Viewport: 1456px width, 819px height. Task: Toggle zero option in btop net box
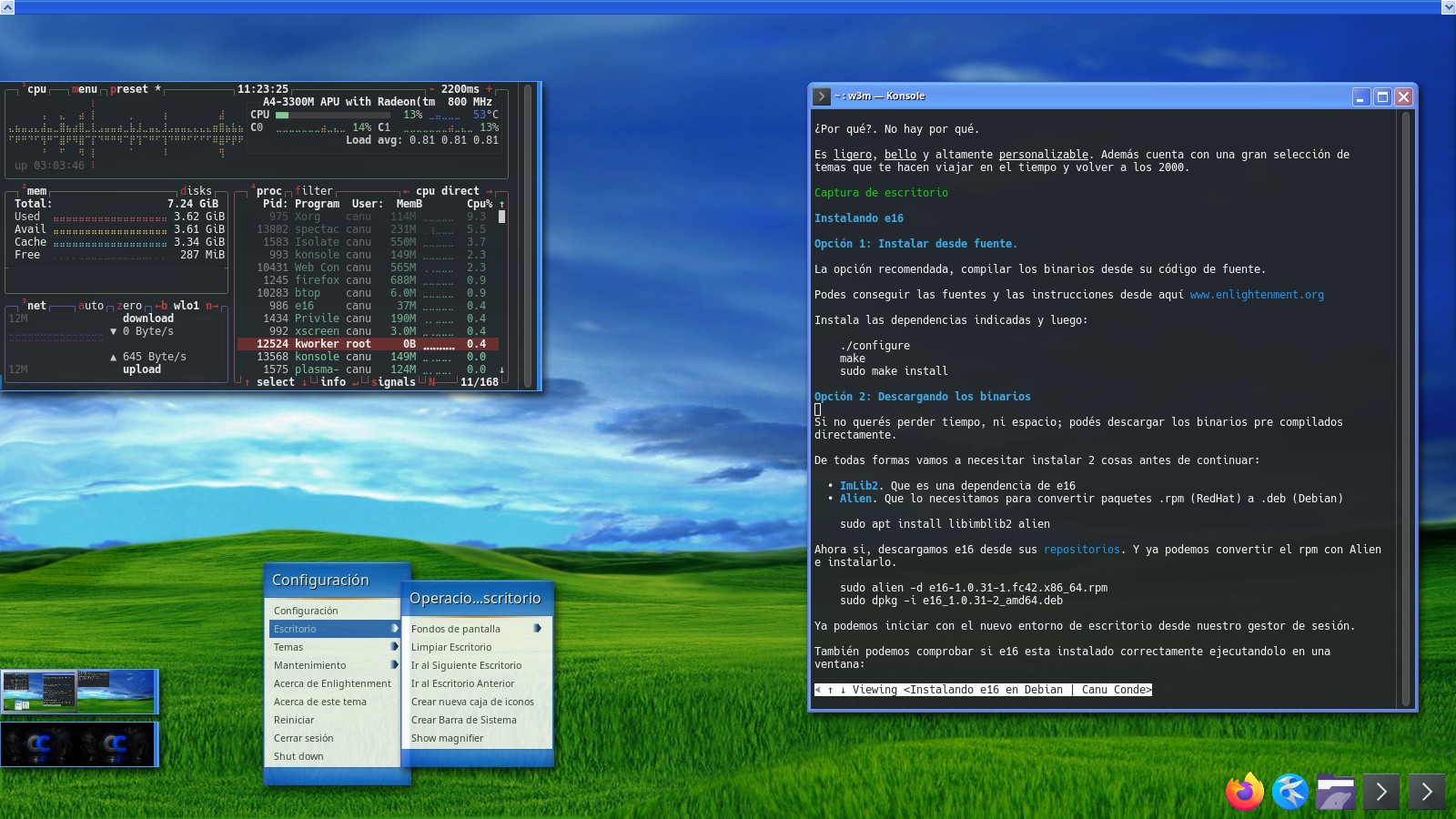tap(129, 306)
